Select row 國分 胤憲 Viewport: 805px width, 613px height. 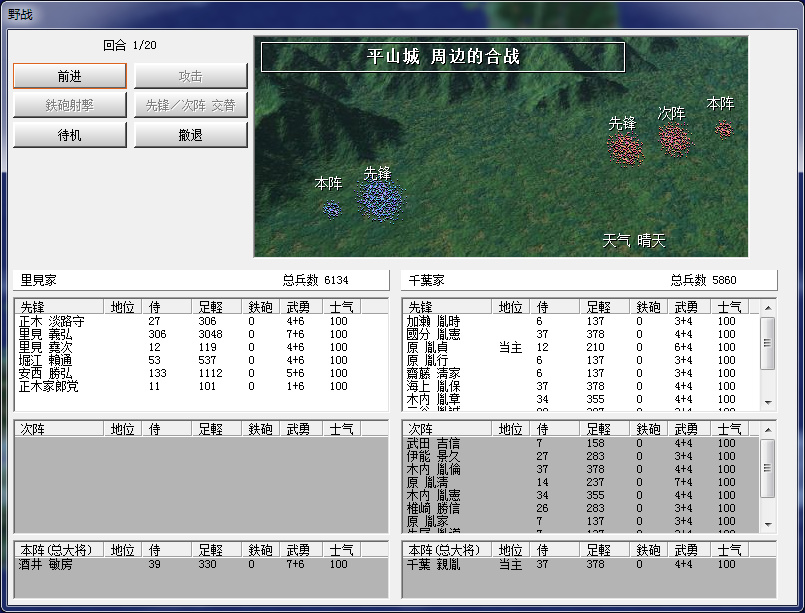[581, 334]
